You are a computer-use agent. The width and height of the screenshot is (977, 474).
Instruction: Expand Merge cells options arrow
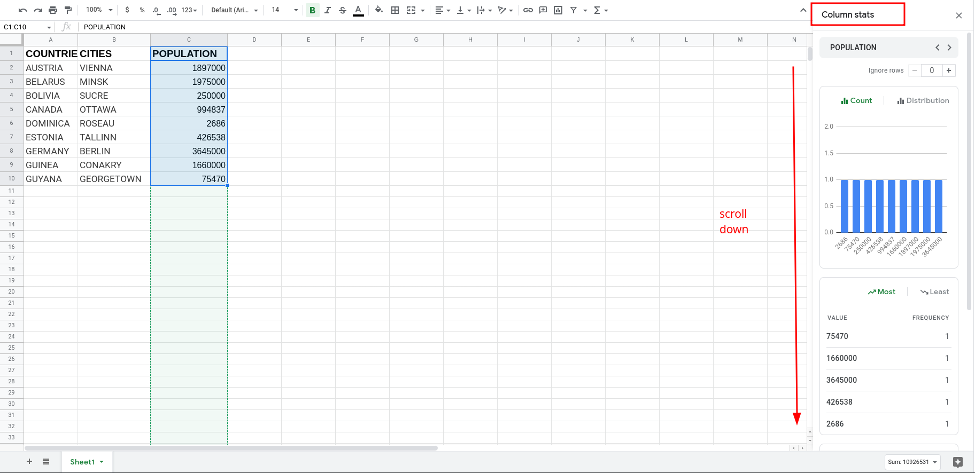pyautogui.click(x=423, y=10)
